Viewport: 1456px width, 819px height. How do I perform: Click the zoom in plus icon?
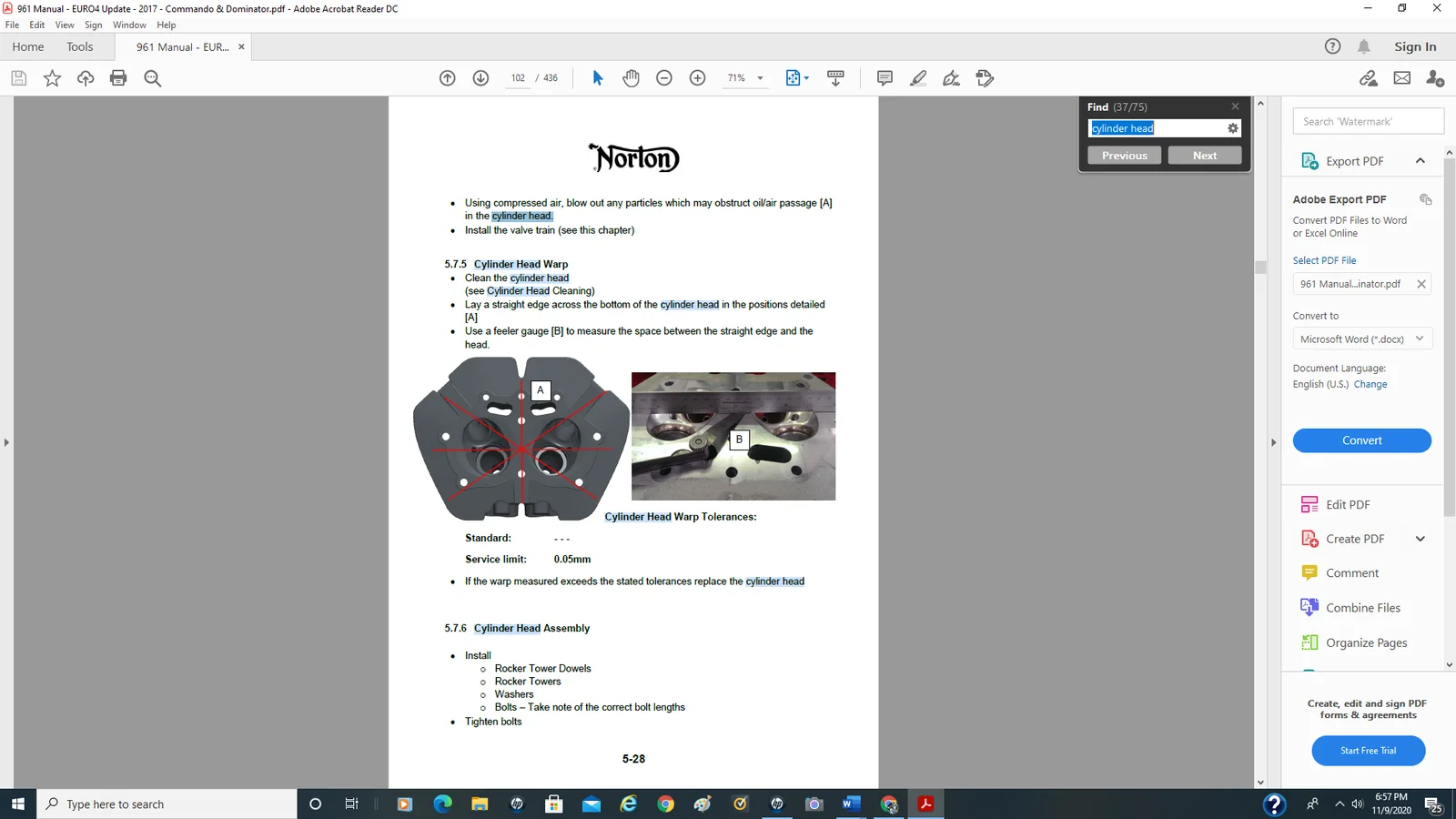point(698,78)
